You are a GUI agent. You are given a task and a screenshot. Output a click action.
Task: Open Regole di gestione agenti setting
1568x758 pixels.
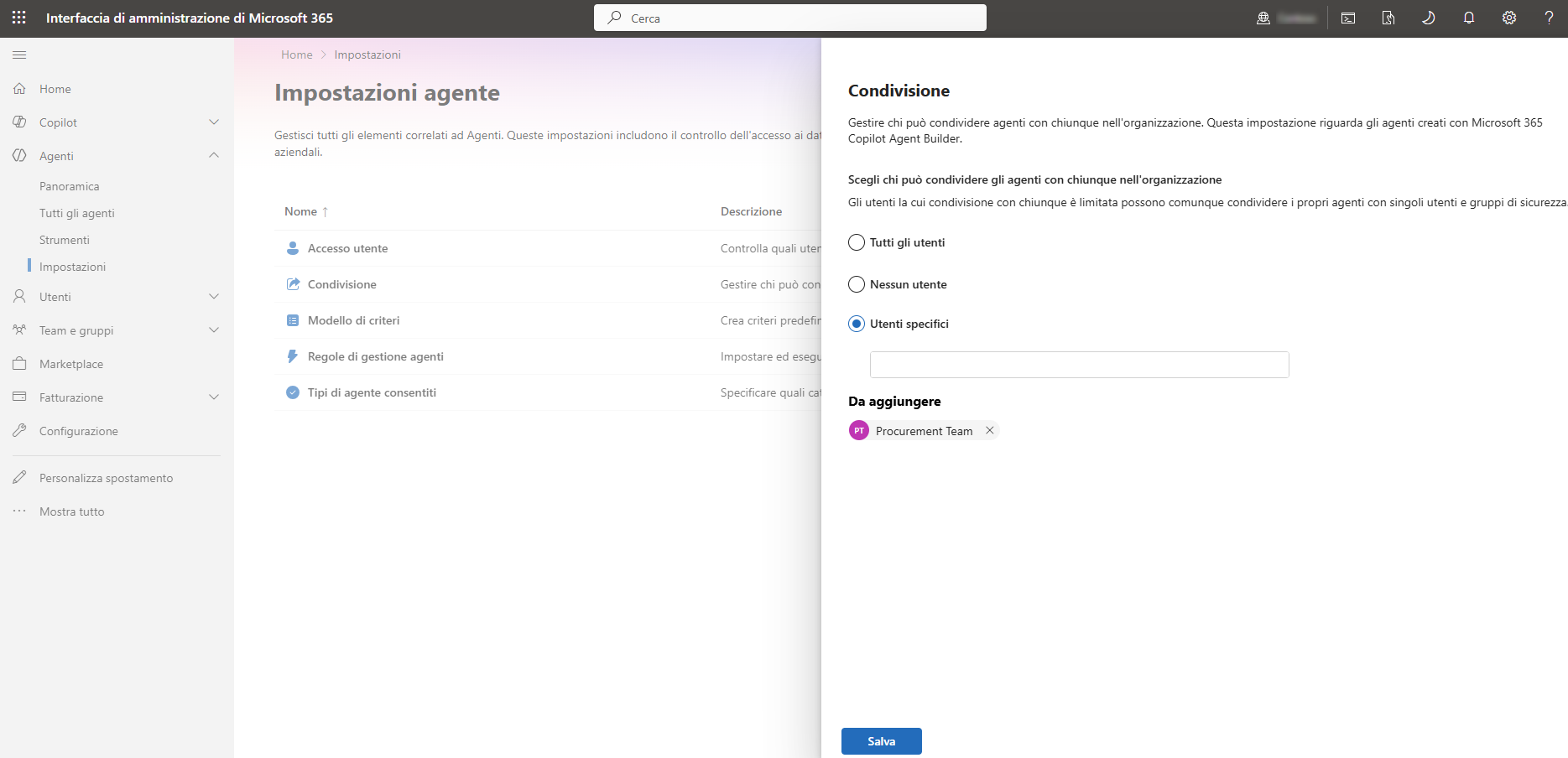pyautogui.click(x=376, y=356)
